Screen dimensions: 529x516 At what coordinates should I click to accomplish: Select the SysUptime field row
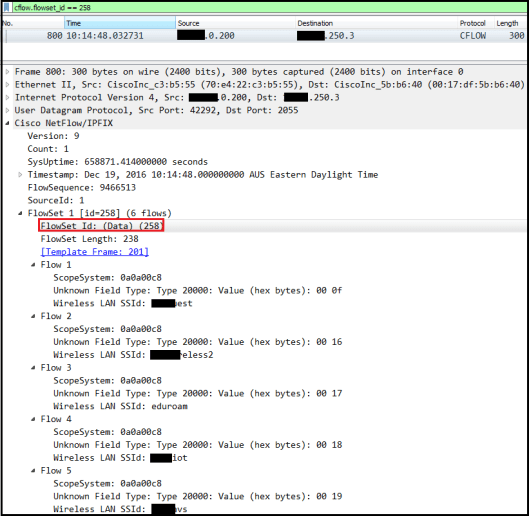pyautogui.click(x=117, y=162)
